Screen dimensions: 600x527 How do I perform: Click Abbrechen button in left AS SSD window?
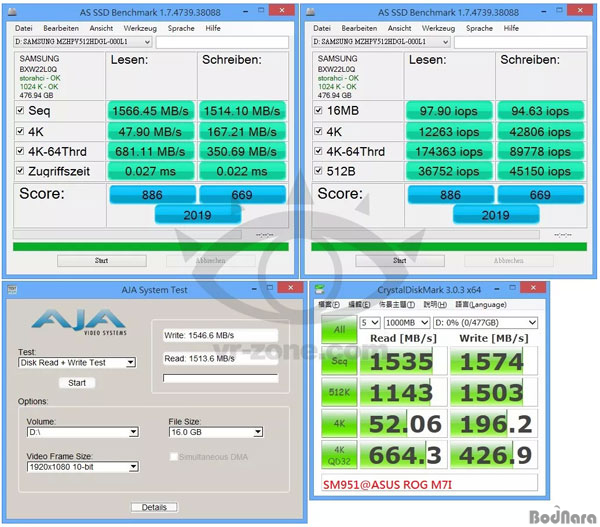pyautogui.click(x=211, y=261)
